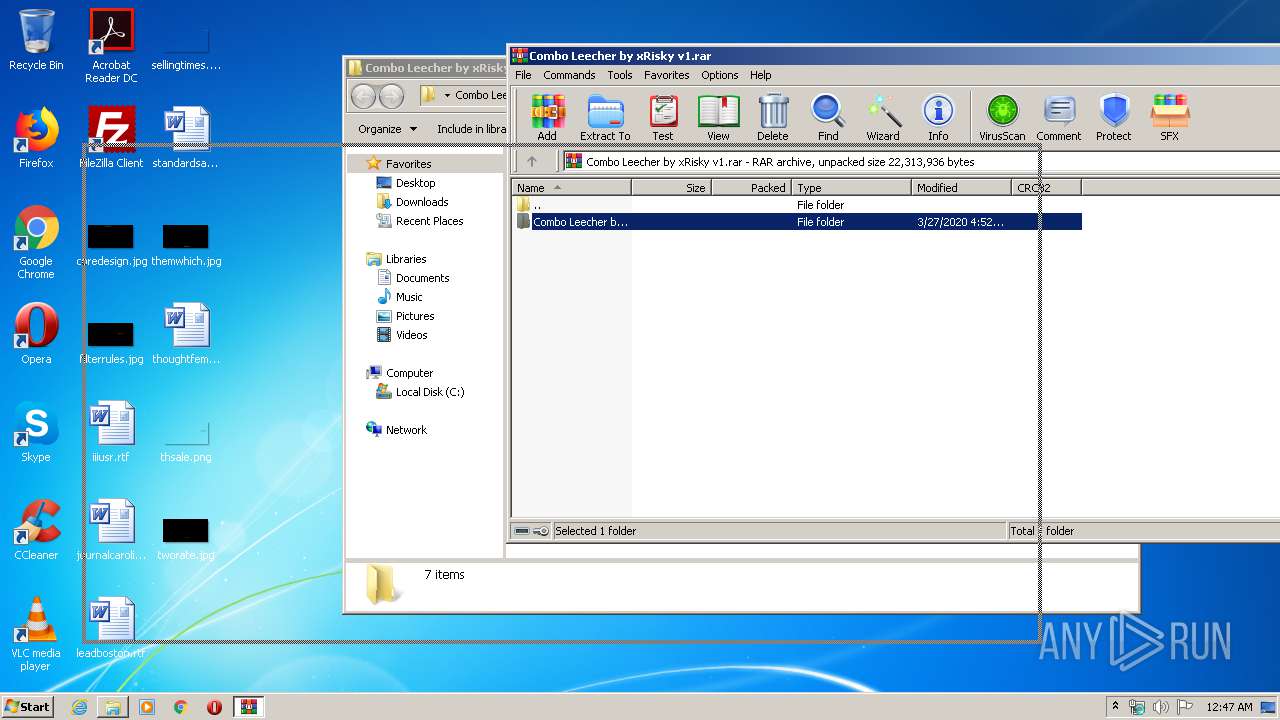Open the Tools menu

(620, 75)
